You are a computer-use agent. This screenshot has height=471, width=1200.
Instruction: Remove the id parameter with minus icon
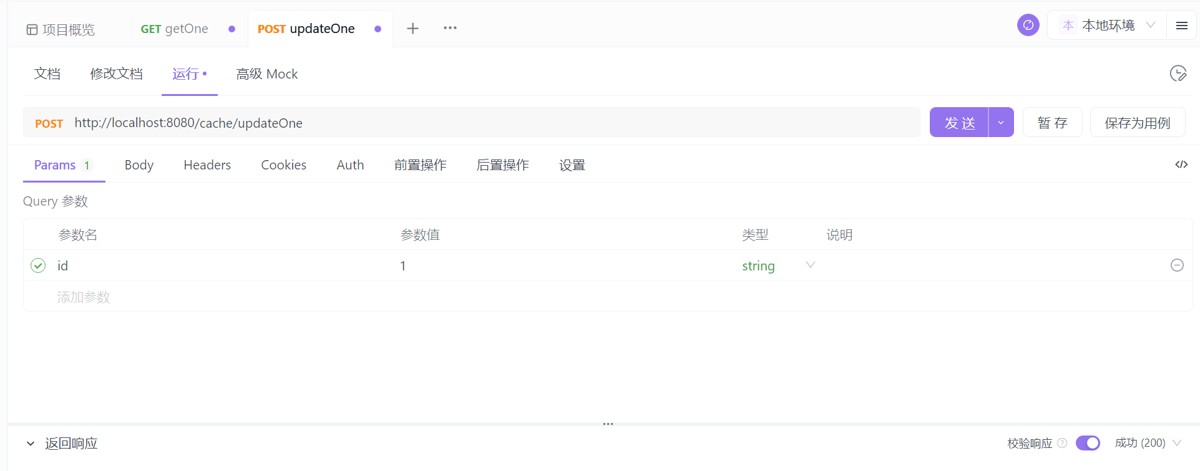pos(1177,265)
